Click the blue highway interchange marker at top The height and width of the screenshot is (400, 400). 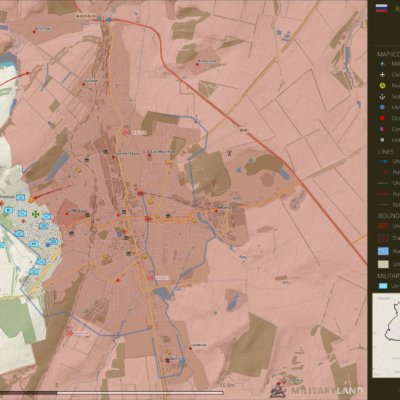[109, 20]
